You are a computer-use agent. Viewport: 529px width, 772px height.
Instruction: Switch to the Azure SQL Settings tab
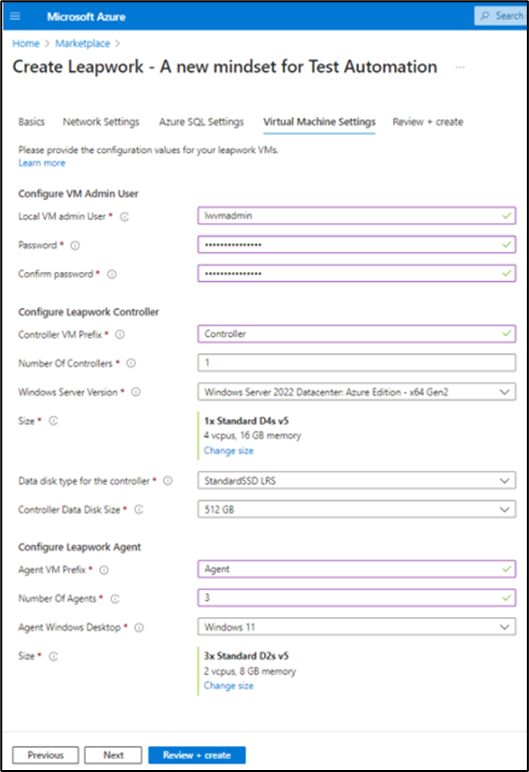point(201,122)
